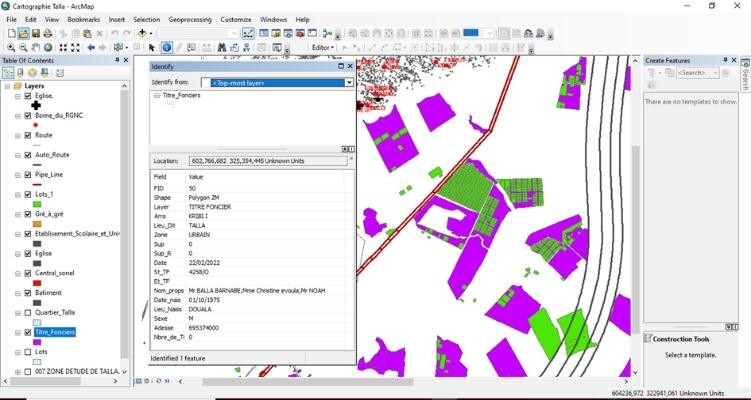Click the Central_sonel red symbol swatch
751x400 pixels.
click(37, 283)
